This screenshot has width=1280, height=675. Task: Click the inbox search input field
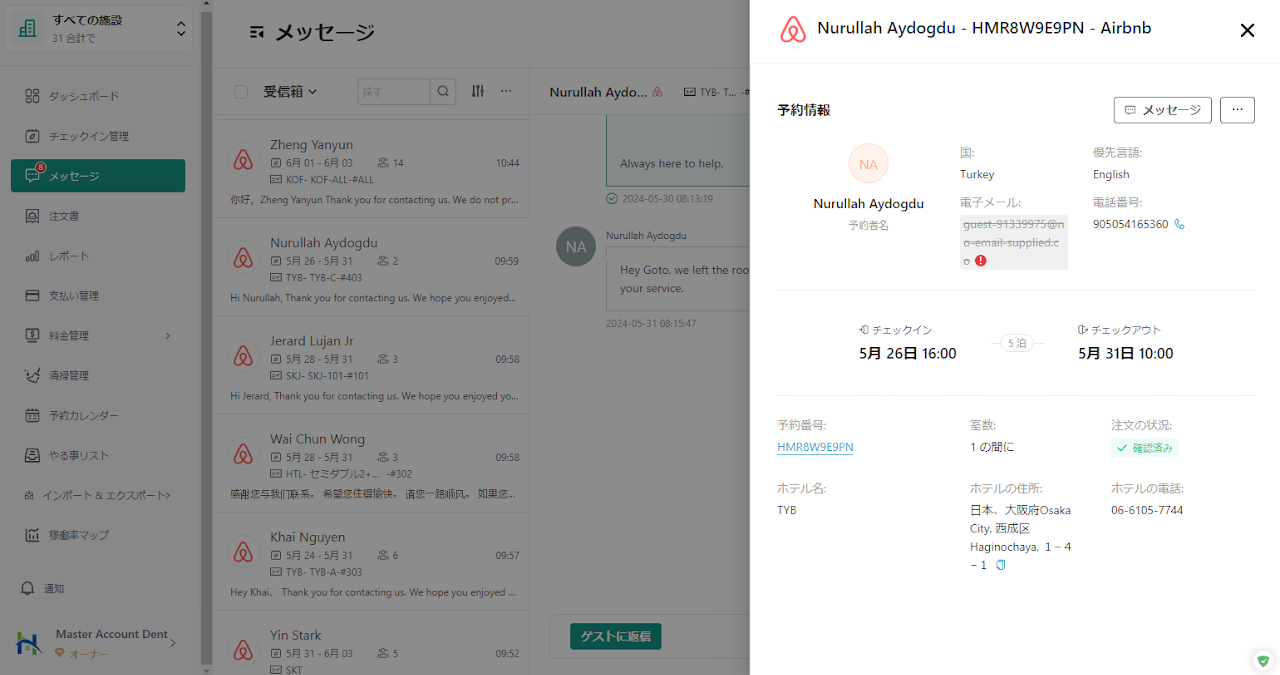pos(394,92)
